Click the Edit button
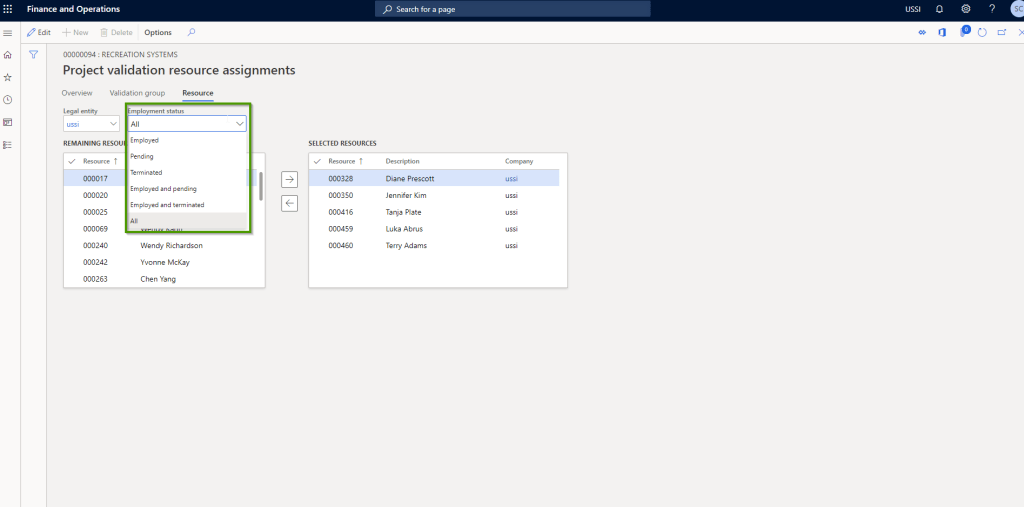 coord(39,33)
